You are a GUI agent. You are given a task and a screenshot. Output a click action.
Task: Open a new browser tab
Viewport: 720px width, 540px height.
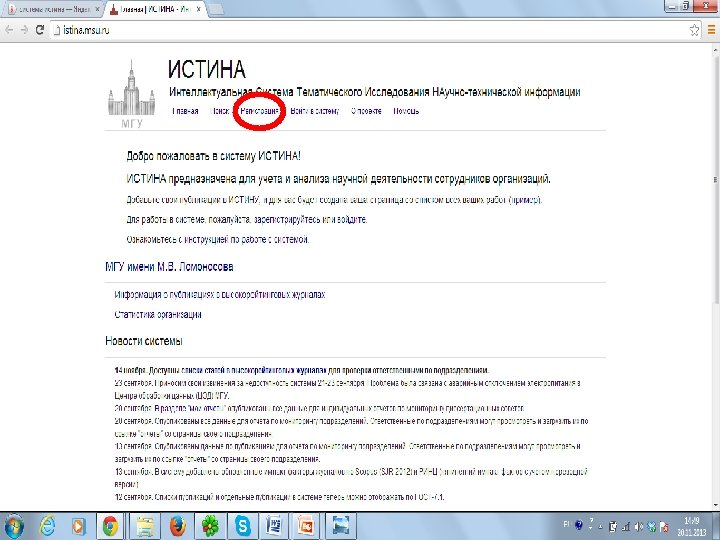pyautogui.click(x=216, y=9)
